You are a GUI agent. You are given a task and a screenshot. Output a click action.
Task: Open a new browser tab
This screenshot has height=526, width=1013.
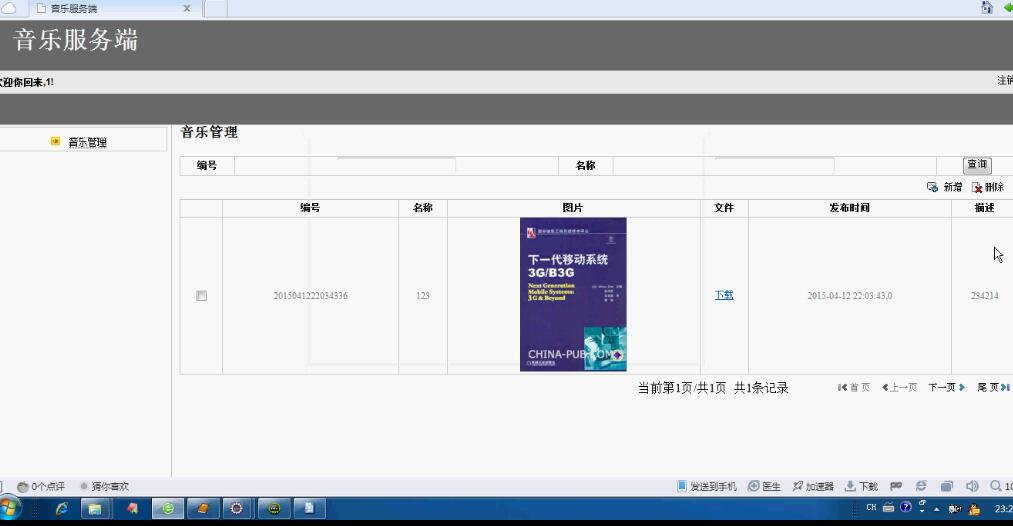216,8
